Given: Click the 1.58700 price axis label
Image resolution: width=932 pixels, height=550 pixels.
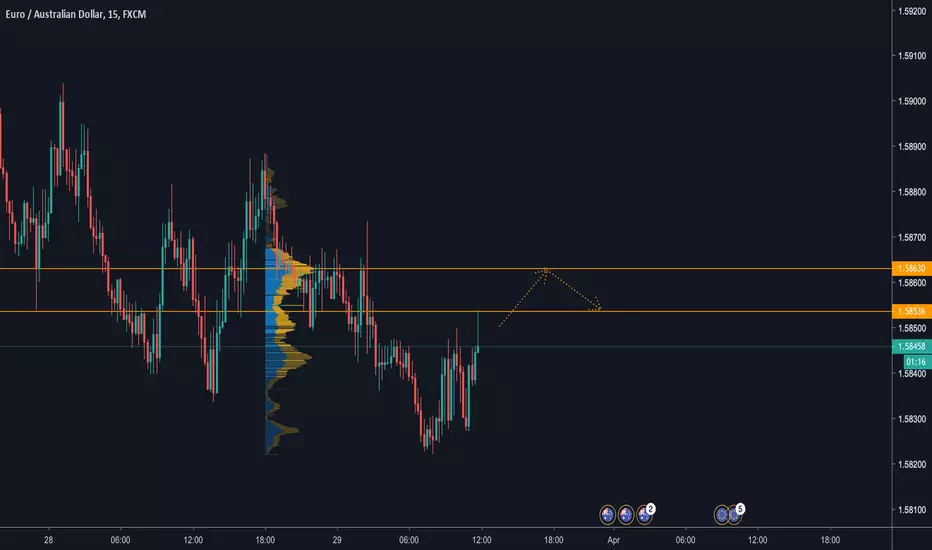Looking at the screenshot, I should pyautogui.click(x=912, y=237).
